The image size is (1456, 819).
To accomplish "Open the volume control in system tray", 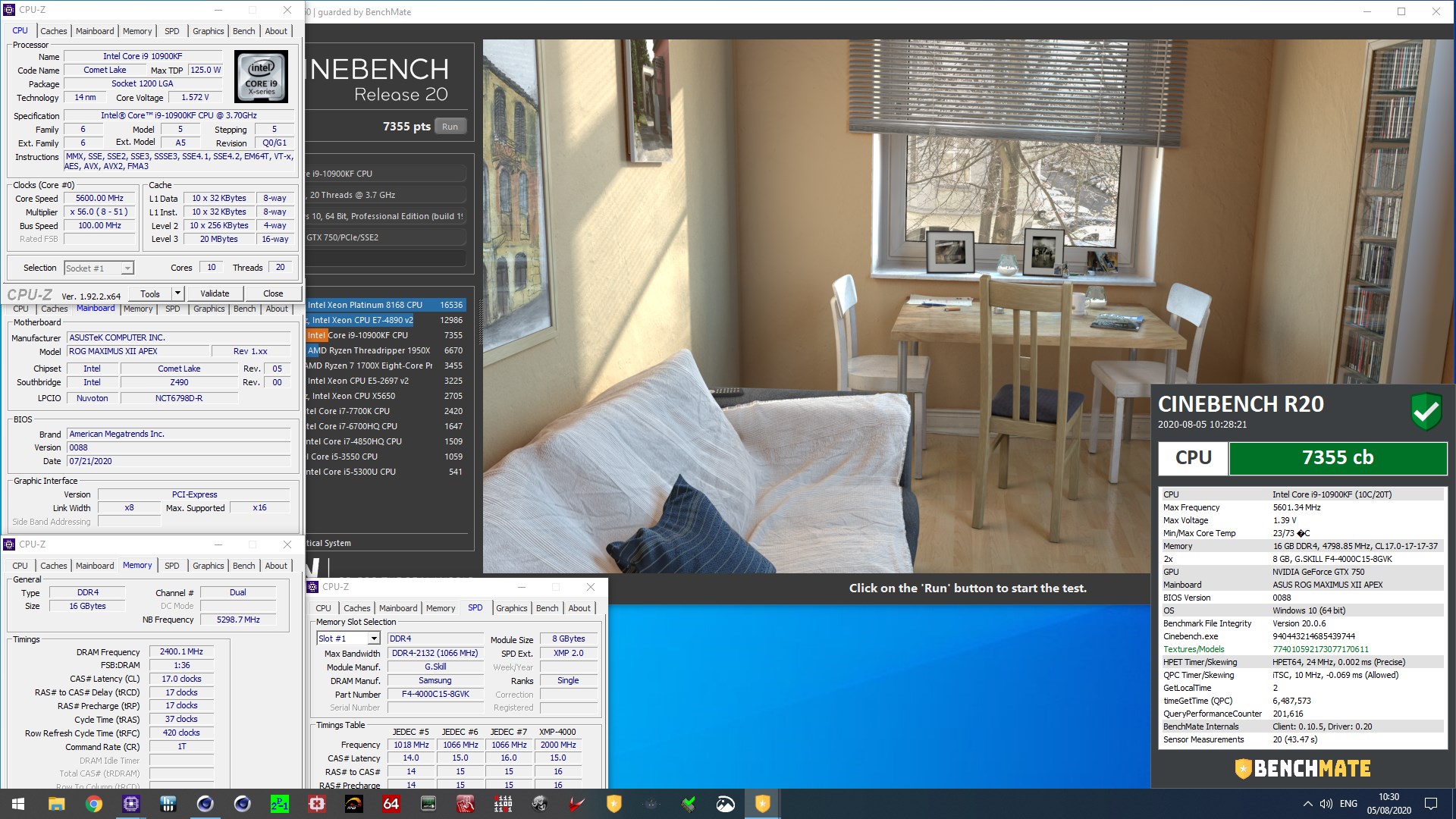I will tap(1326, 804).
